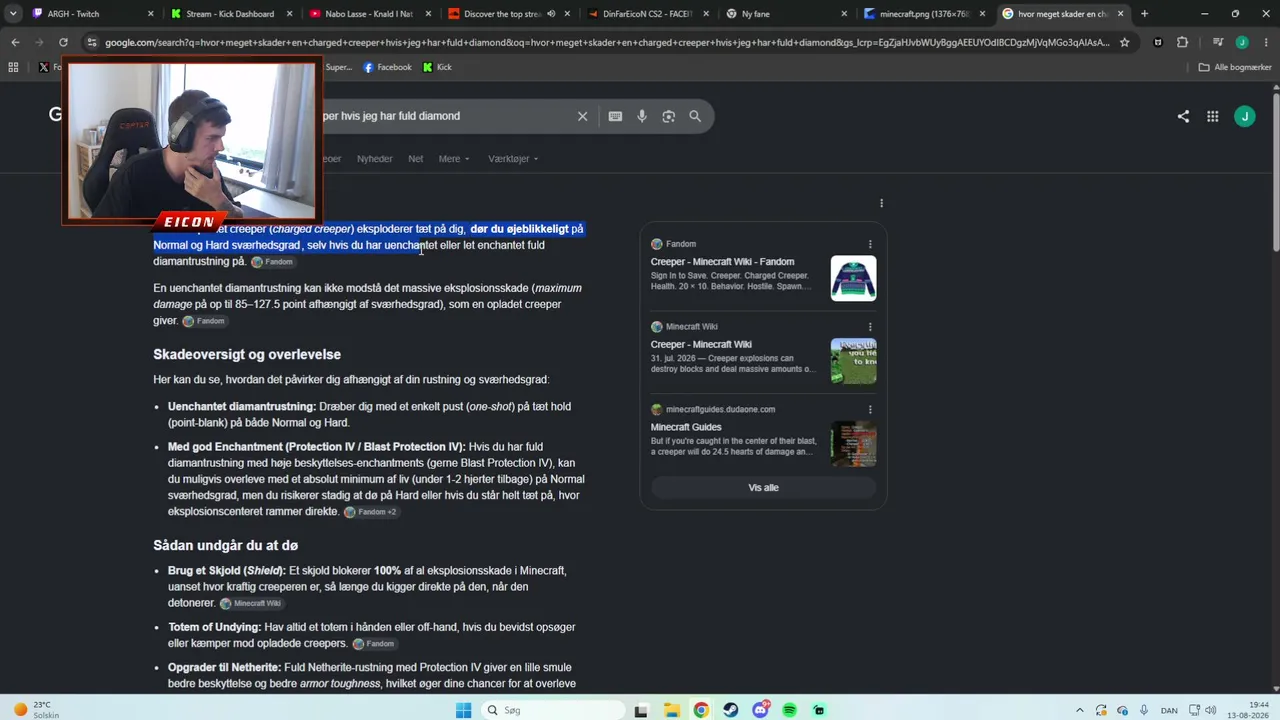Launch Steam from the taskbar
The height and width of the screenshot is (720, 1280).
[x=731, y=710]
